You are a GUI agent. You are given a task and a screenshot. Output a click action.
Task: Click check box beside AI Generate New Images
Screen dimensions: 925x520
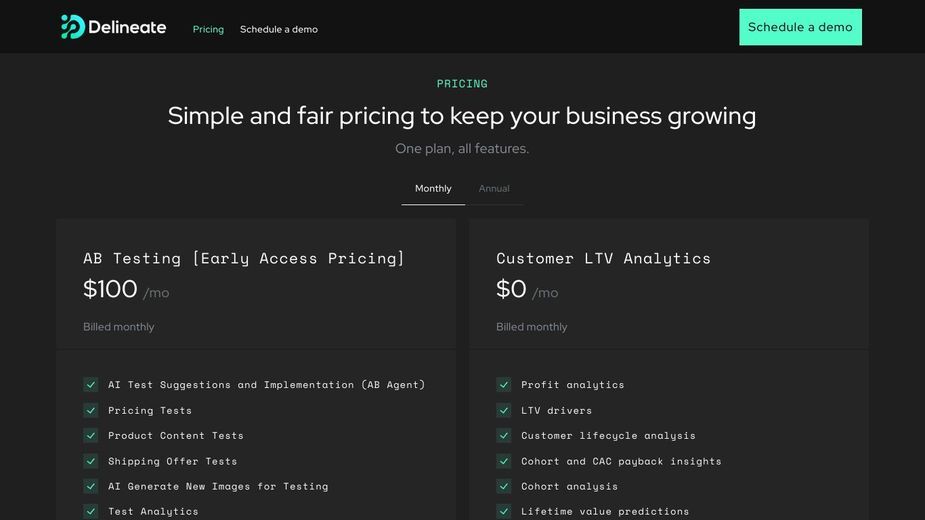[x=91, y=486]
